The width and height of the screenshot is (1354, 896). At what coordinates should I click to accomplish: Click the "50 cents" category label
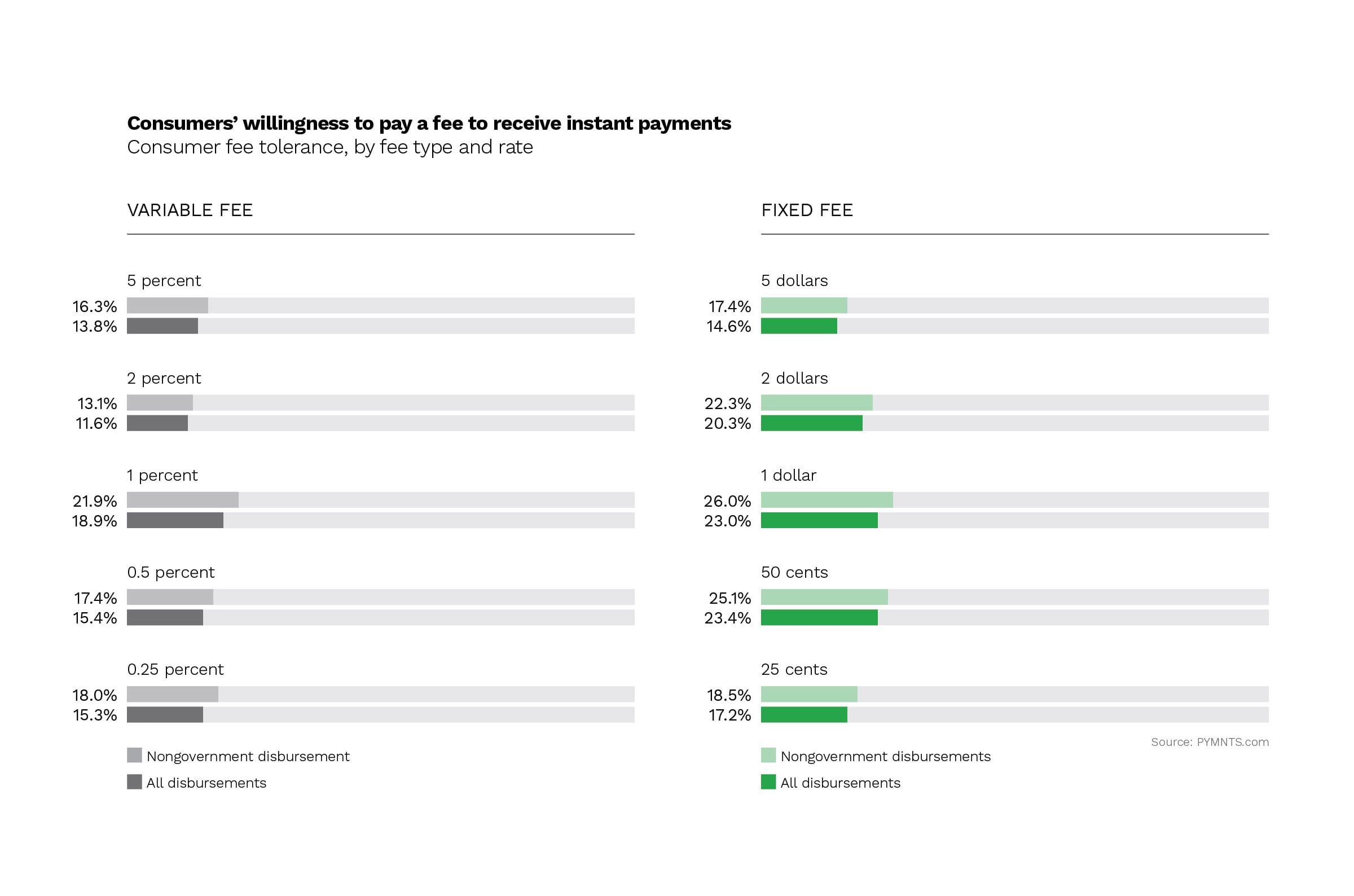click(x=794, y=572)
